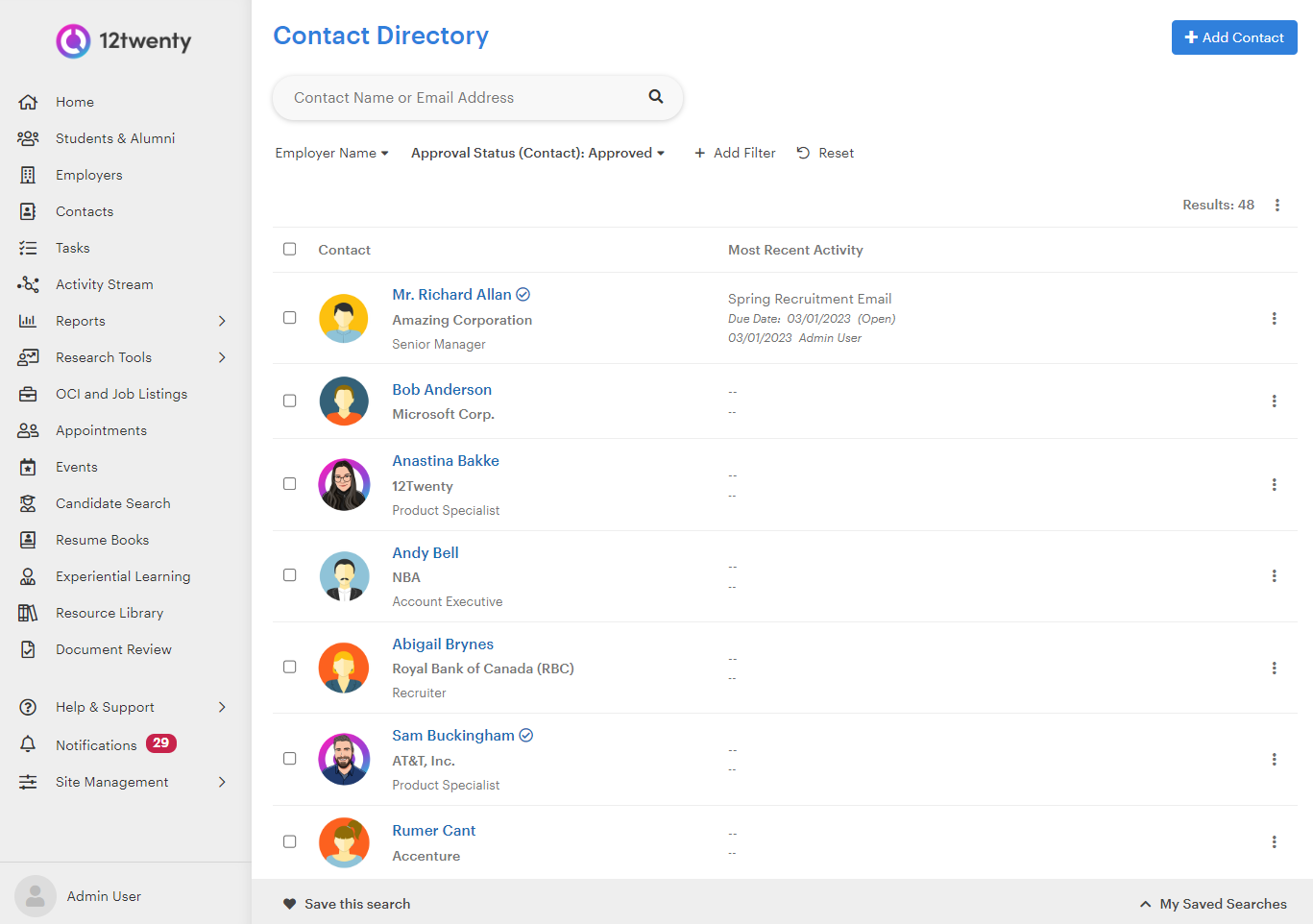Screen dimensions: 1313x924
Task: Check the Sam Buckingham row checkbox
Action: (289, 759)
